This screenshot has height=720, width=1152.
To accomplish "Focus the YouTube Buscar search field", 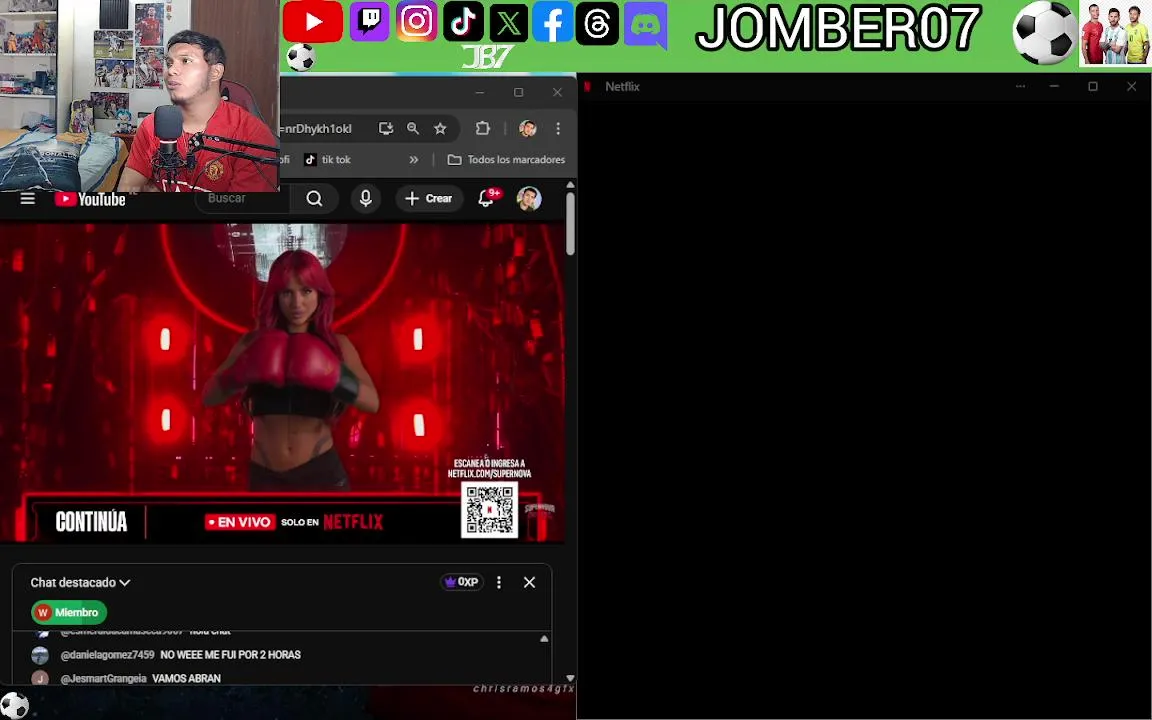I will pyautogui.click(x=242, y=198).
